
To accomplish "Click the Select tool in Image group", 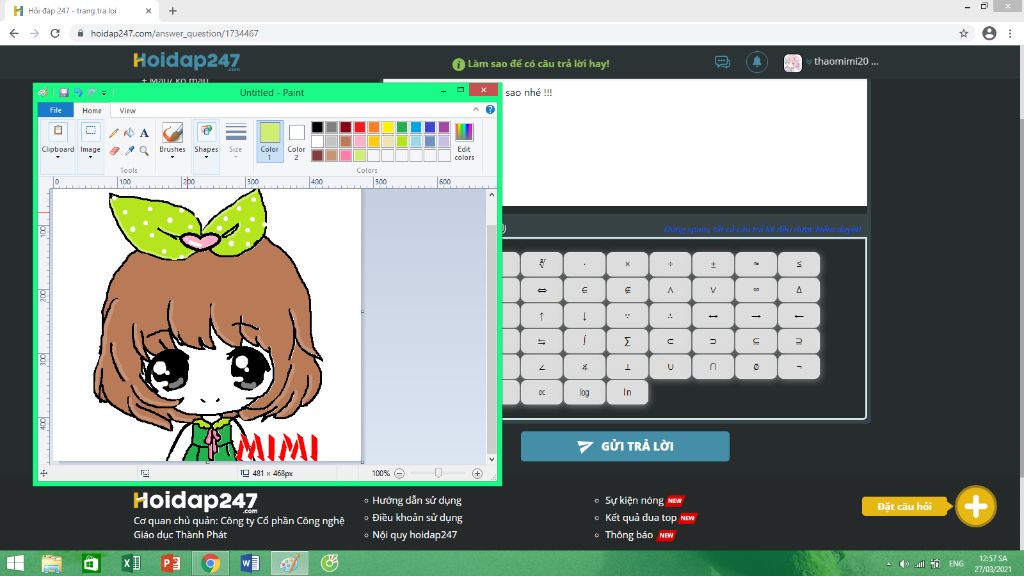I will [x=90, y=132].
